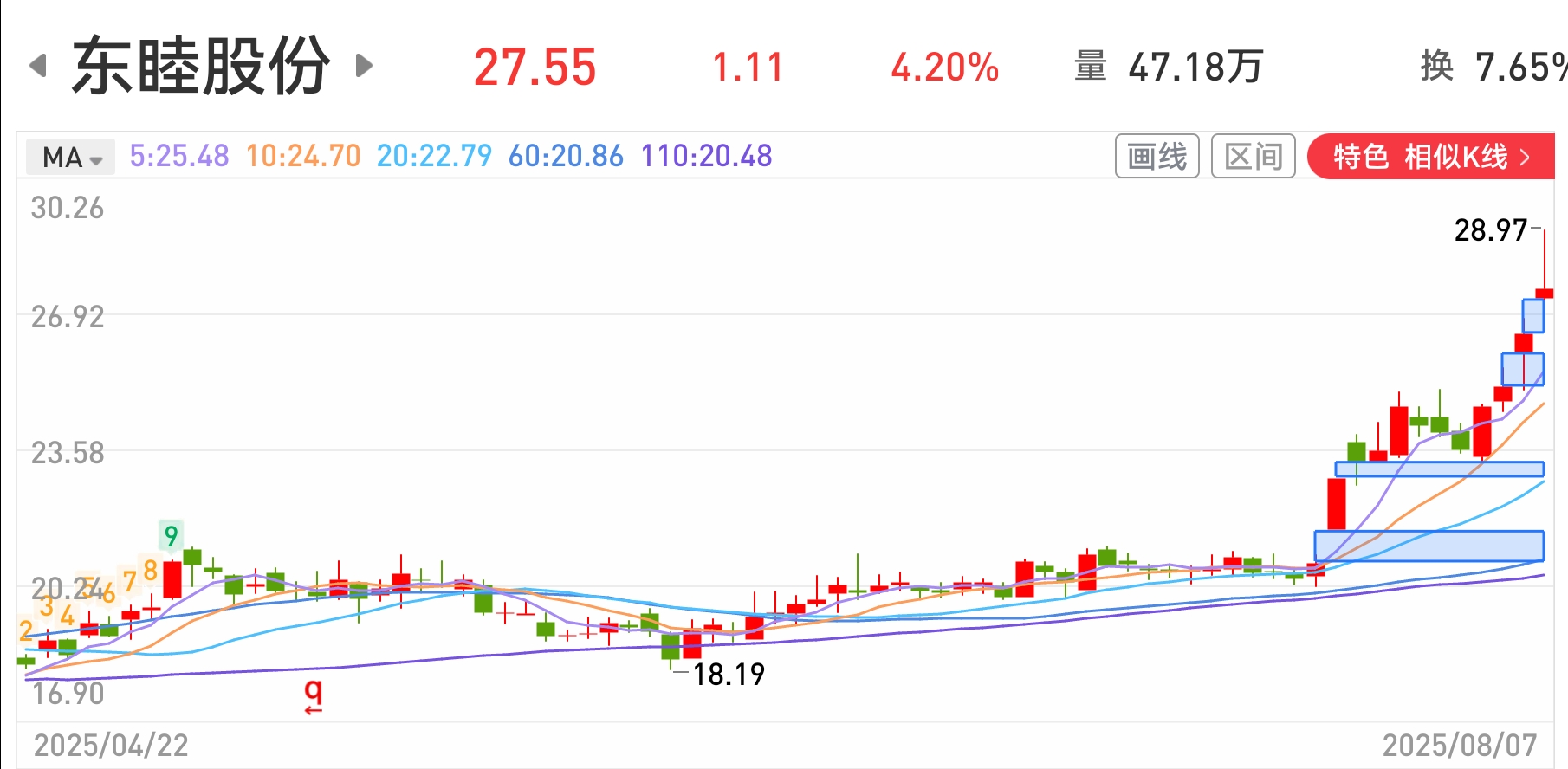Tap the green 9 sequence marker
Image resolution: width=1568 pixels, height=769 pixels.
tap(171, 536)
